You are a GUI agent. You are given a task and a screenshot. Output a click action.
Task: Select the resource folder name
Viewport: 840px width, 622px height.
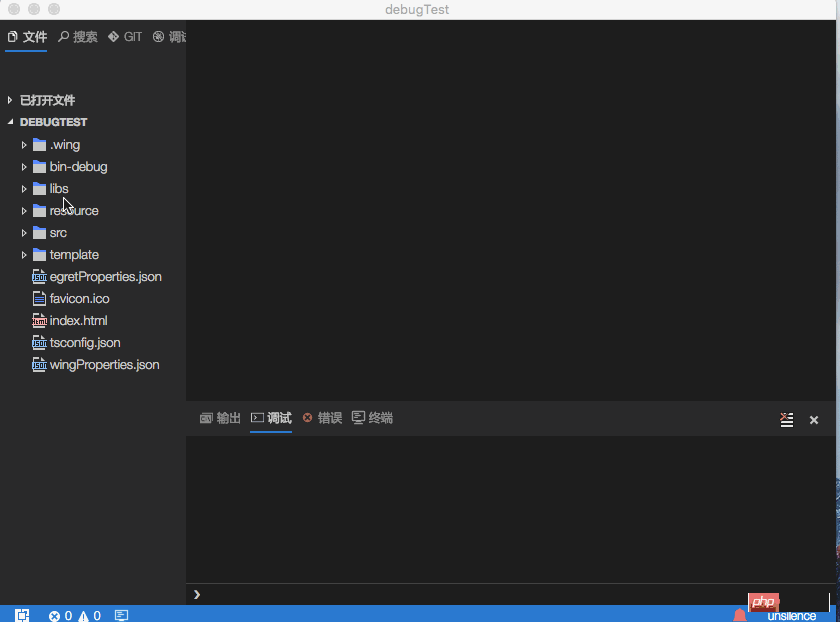click(74, 211)
